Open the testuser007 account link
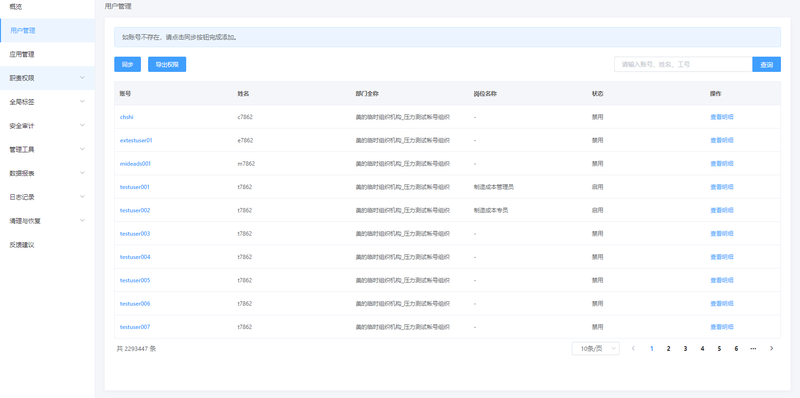800x398 pixels. [x=135, y=327]
